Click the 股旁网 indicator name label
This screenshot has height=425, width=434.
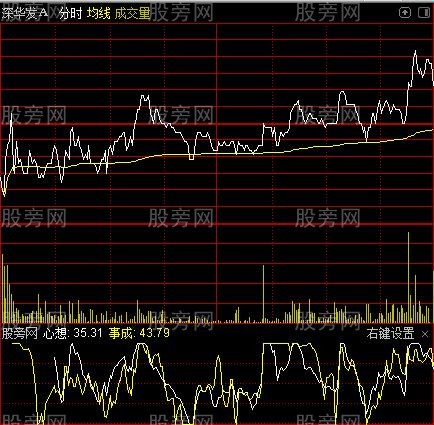point(19,333)
